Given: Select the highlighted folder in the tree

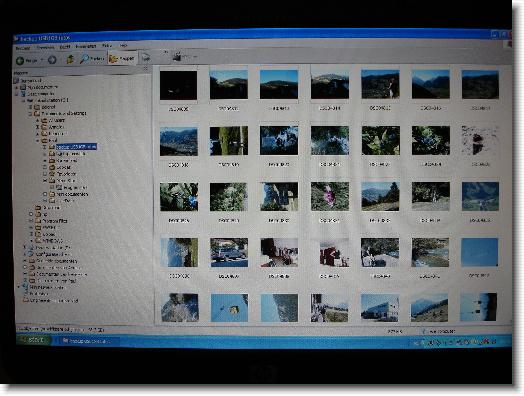Looking at the screenshot, I should (76, 147).
